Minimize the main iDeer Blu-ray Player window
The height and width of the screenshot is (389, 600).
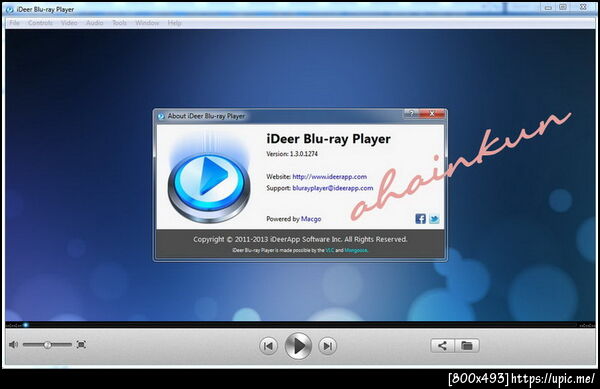tap(548, 7)
